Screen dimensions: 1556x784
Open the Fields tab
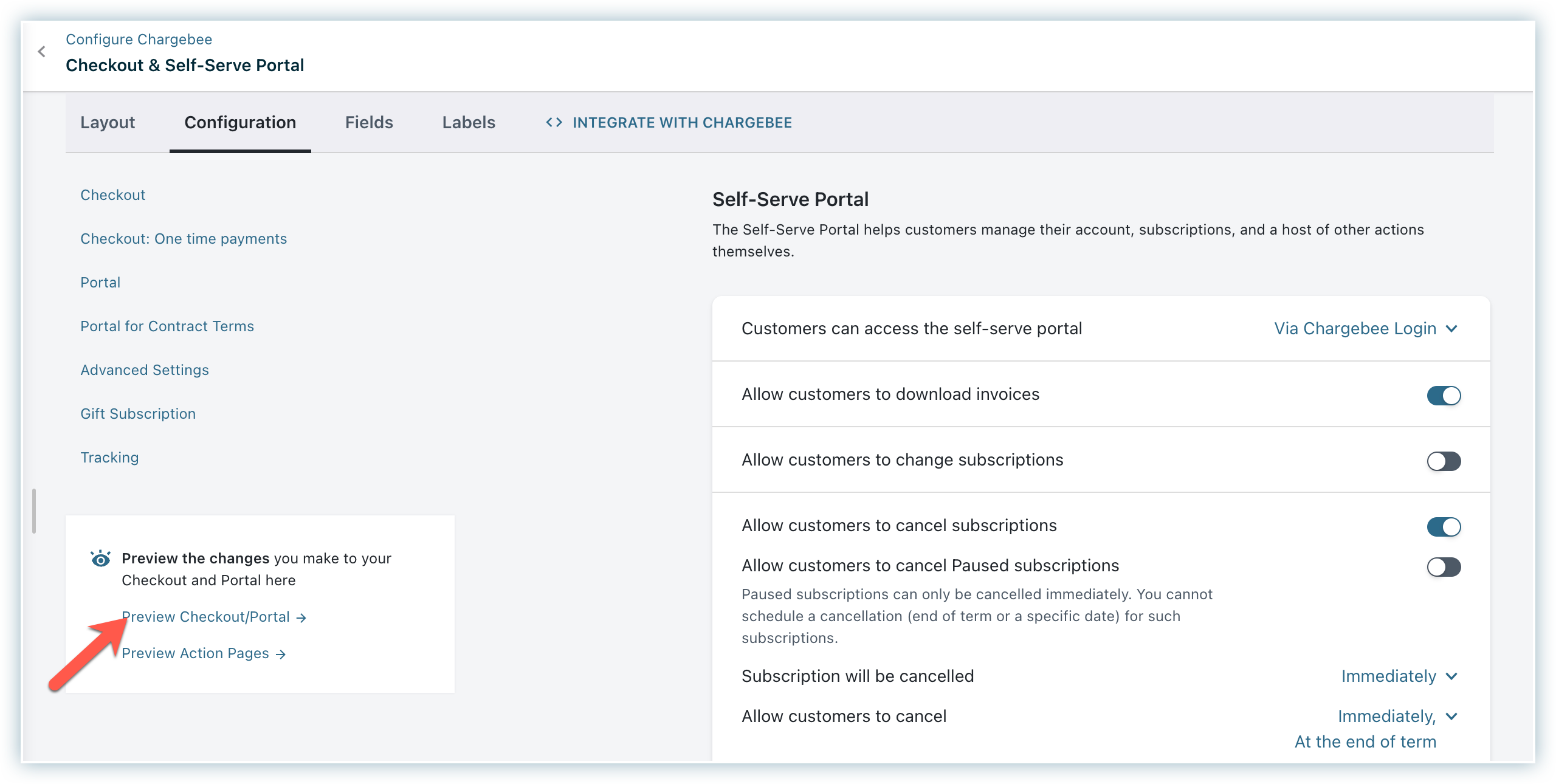pyautogui.click(x=369, y=122)
